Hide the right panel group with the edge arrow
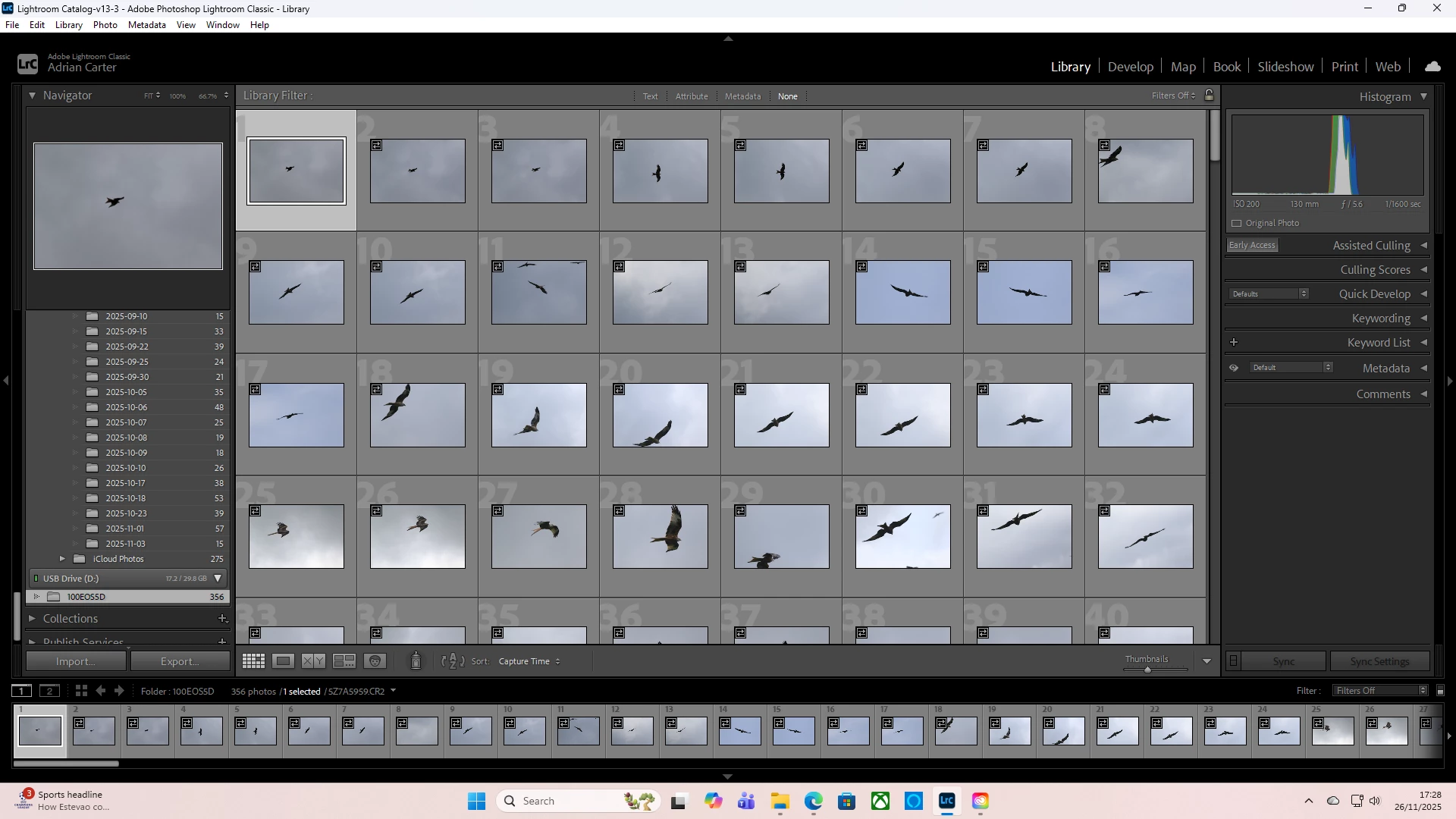 [1450, 381]
